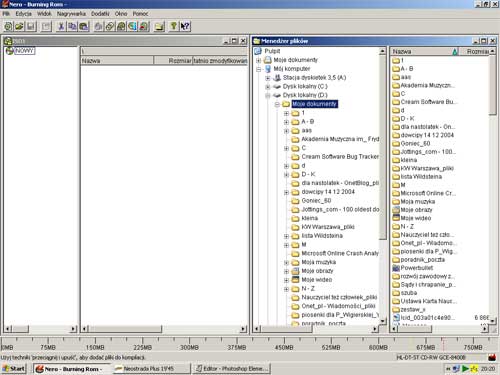Click the green arrow system tray icon
This screenshot has width=500, height=375.
tap(465, 369)
